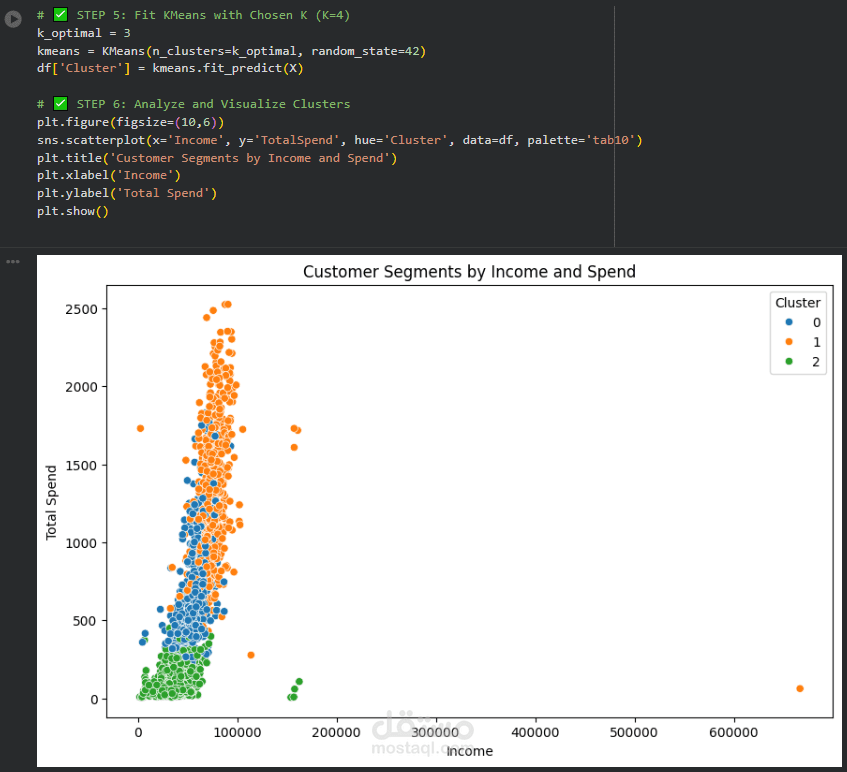Click the 400000 x-axis tick label
Image resolution: width=847 pixels, height=772 pixels.
(535, 733)
